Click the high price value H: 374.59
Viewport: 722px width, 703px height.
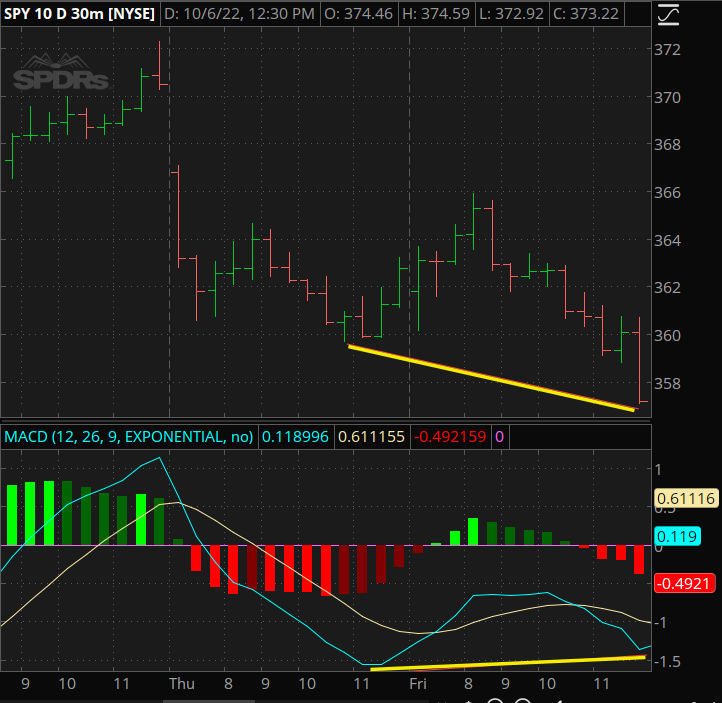(x=436, y=14)
